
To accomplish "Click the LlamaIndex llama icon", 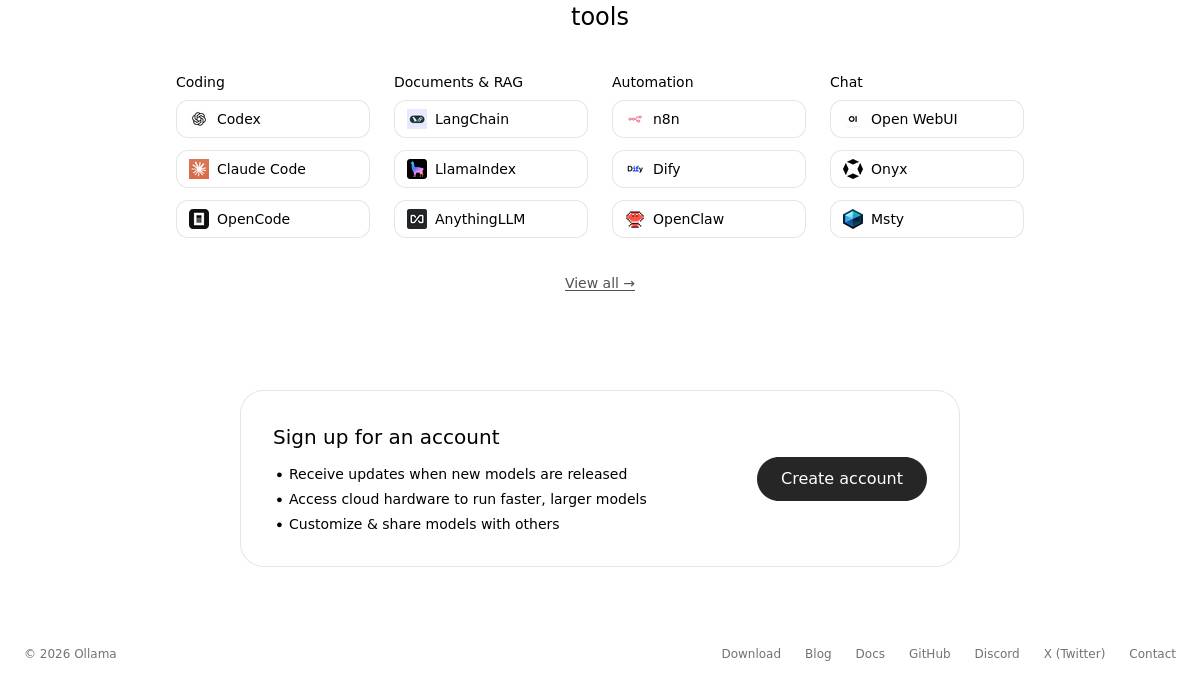I will (x=417, y=169).
